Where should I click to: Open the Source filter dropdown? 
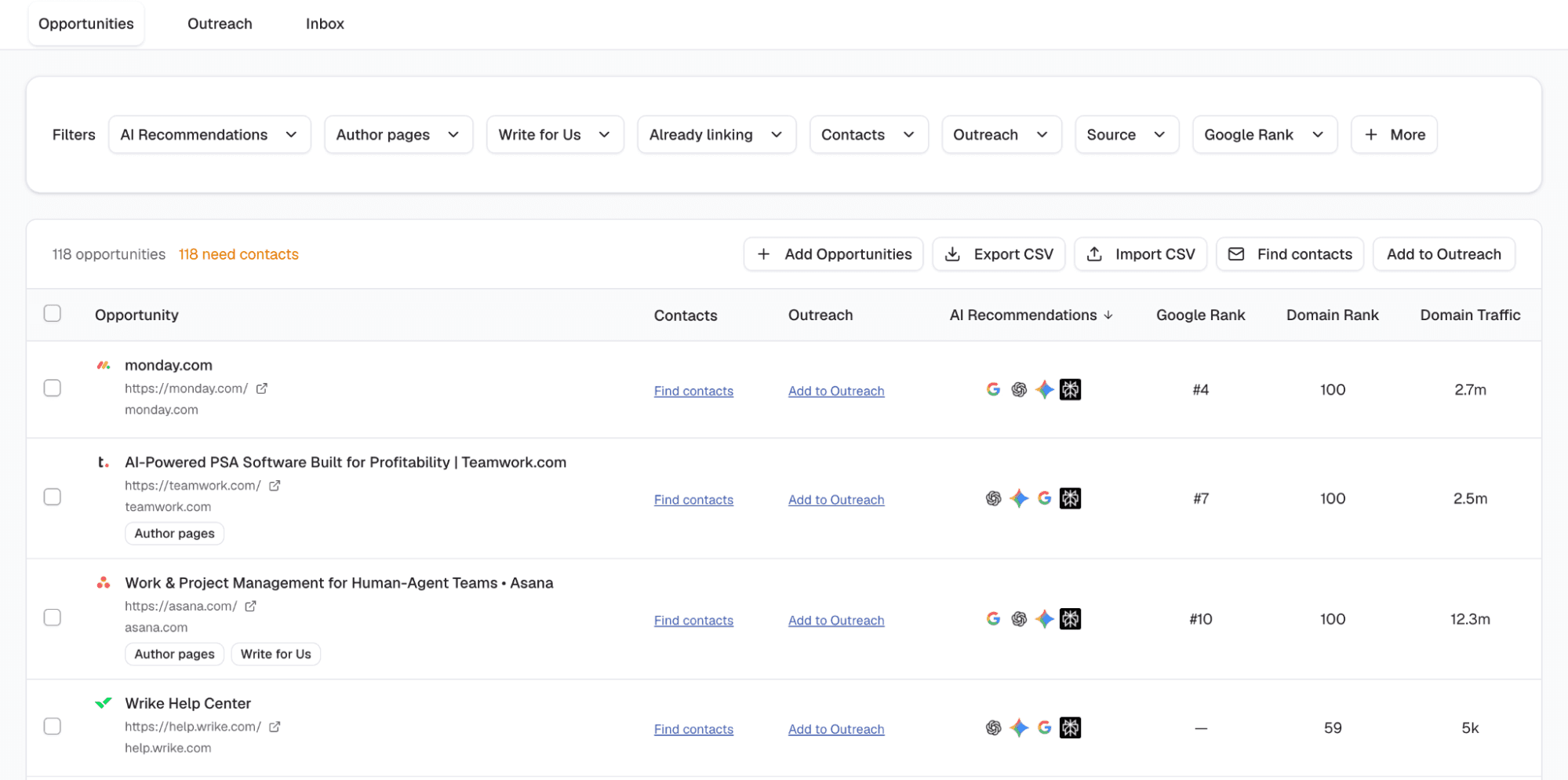(1127, 135)
